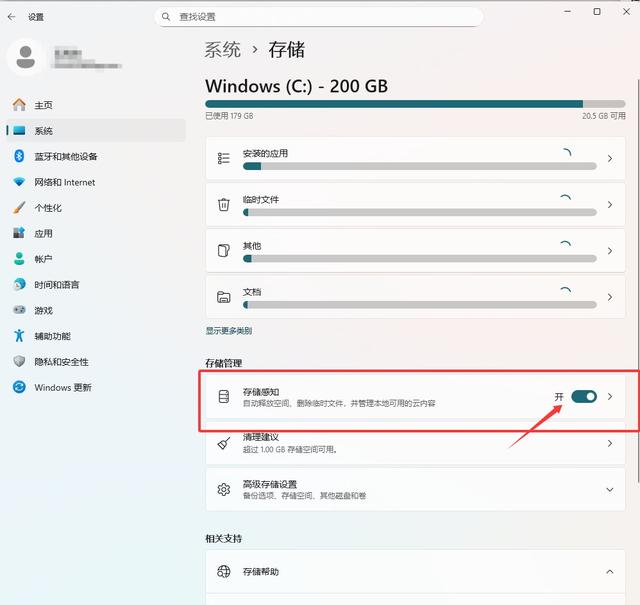Open 清理建议 via its right chevron
Screen dimensions: 640x605
pos(610,443)
